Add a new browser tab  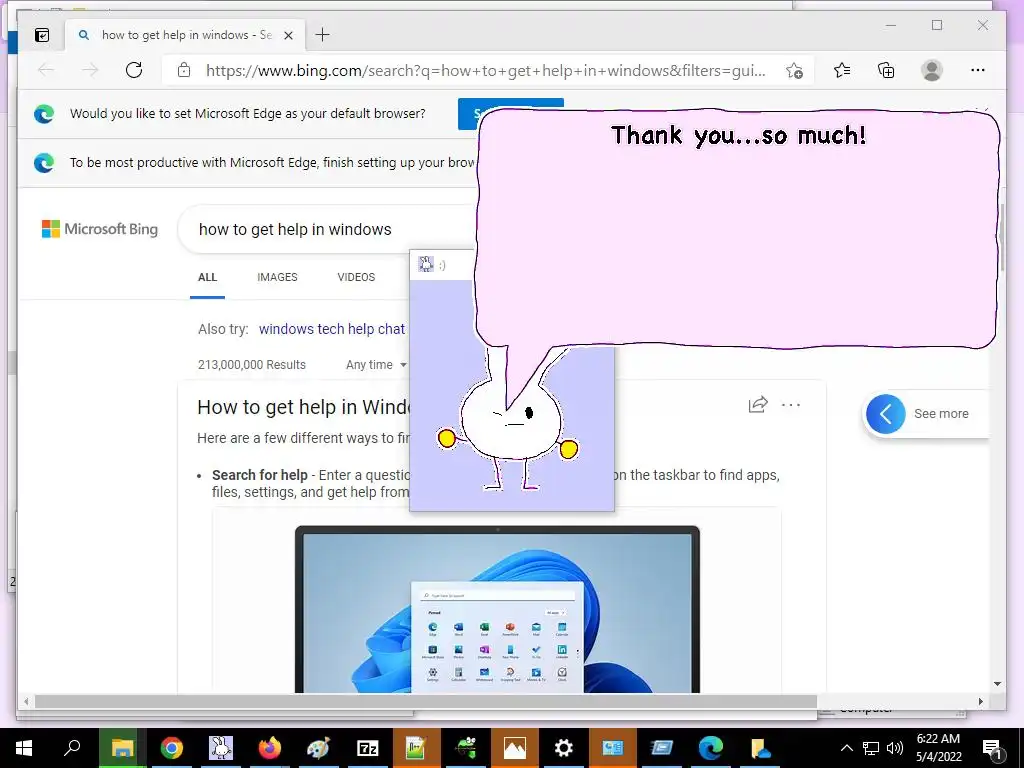pyautogui.click(x=322, y=35)
